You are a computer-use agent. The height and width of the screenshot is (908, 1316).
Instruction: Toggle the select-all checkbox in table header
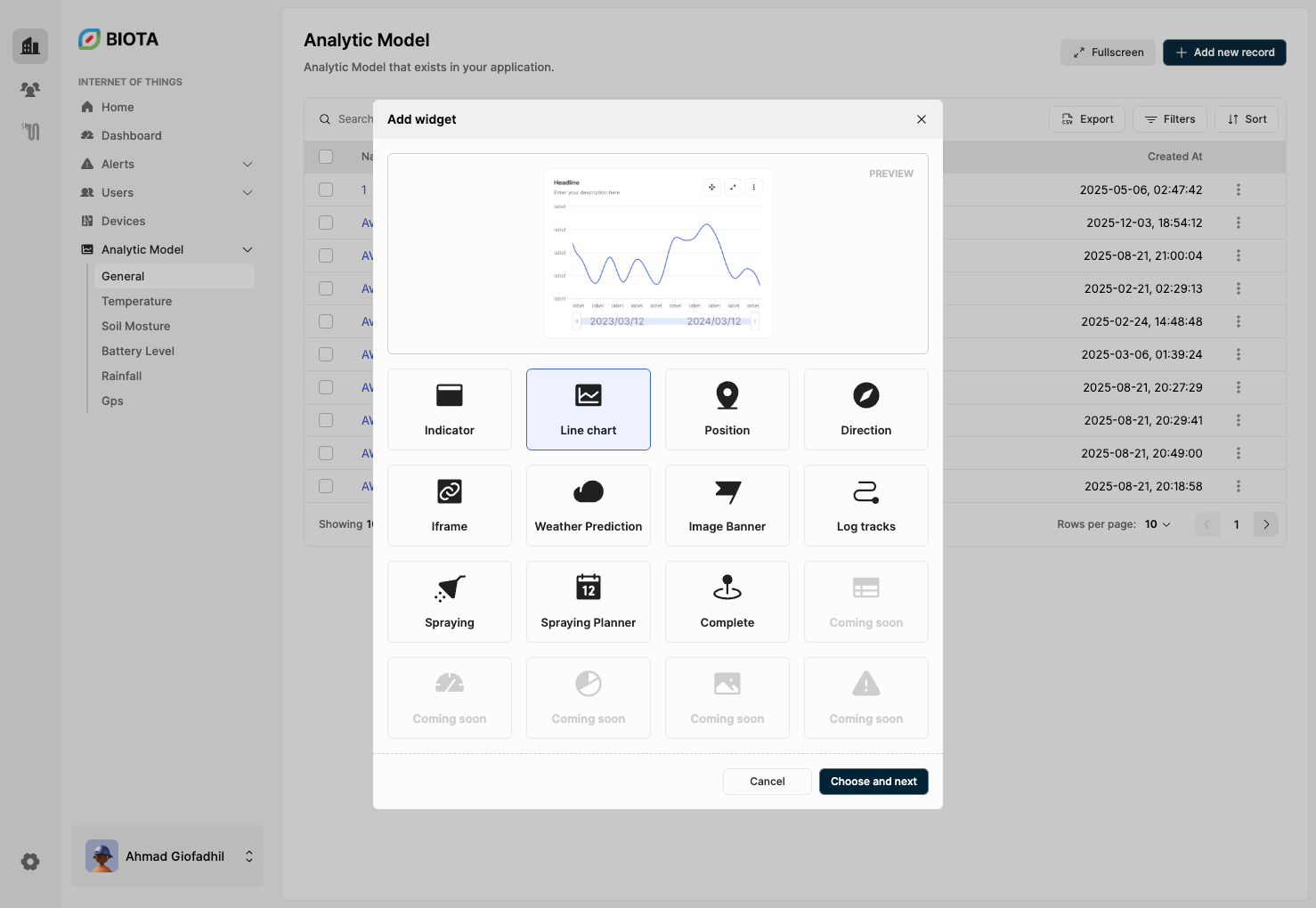point(326,157)
